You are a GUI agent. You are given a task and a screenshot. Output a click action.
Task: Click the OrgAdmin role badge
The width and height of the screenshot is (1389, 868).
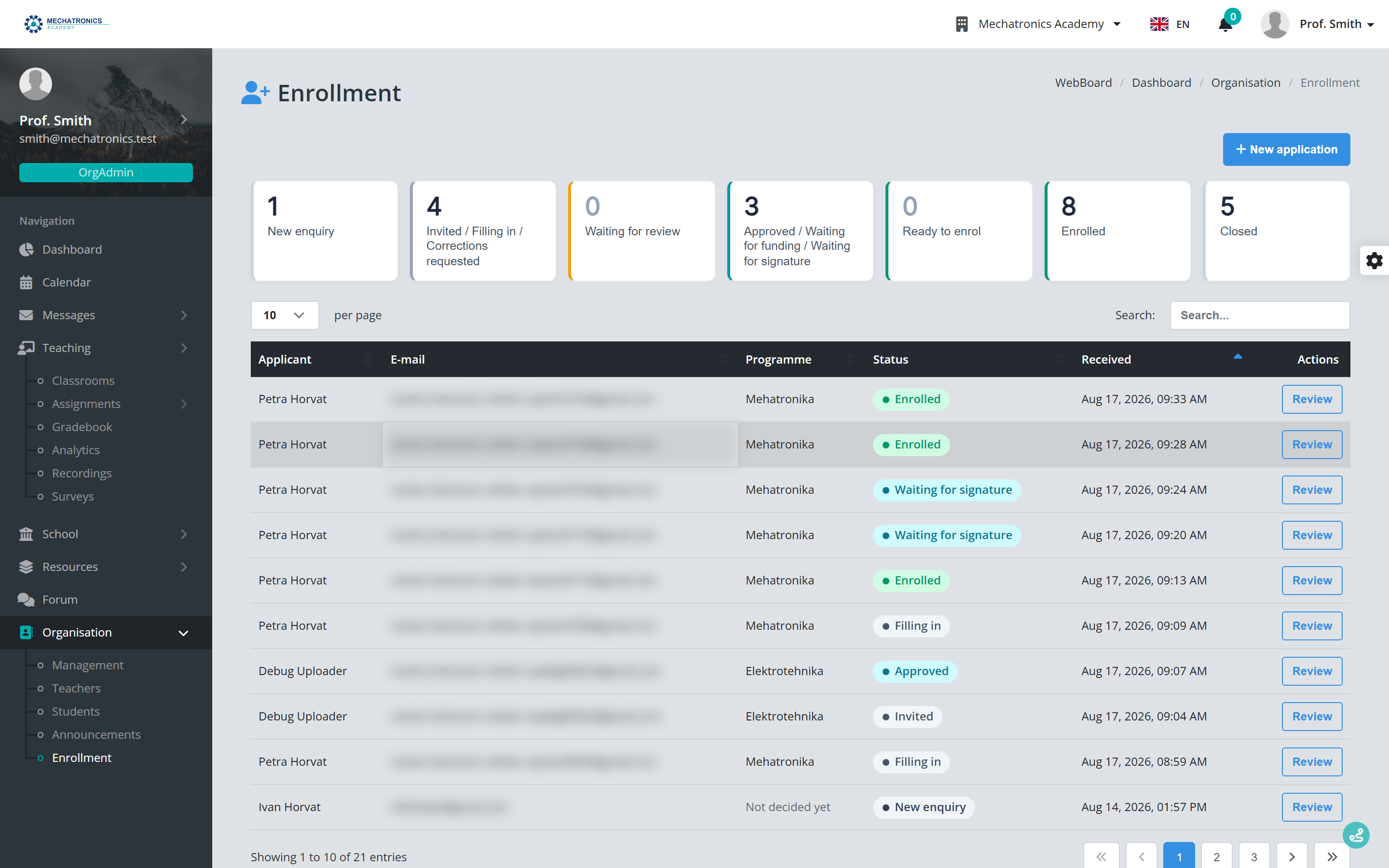click(x=106, y=172)
